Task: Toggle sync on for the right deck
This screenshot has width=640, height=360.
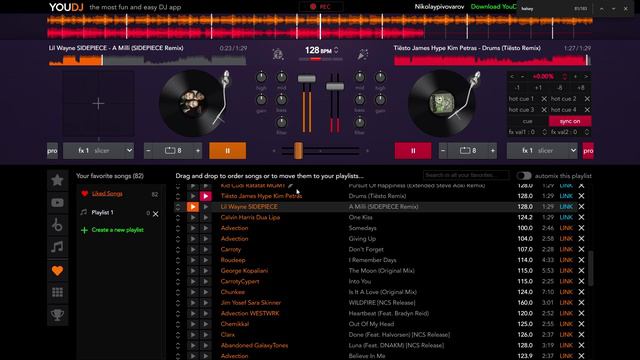Action: [570, 121]
